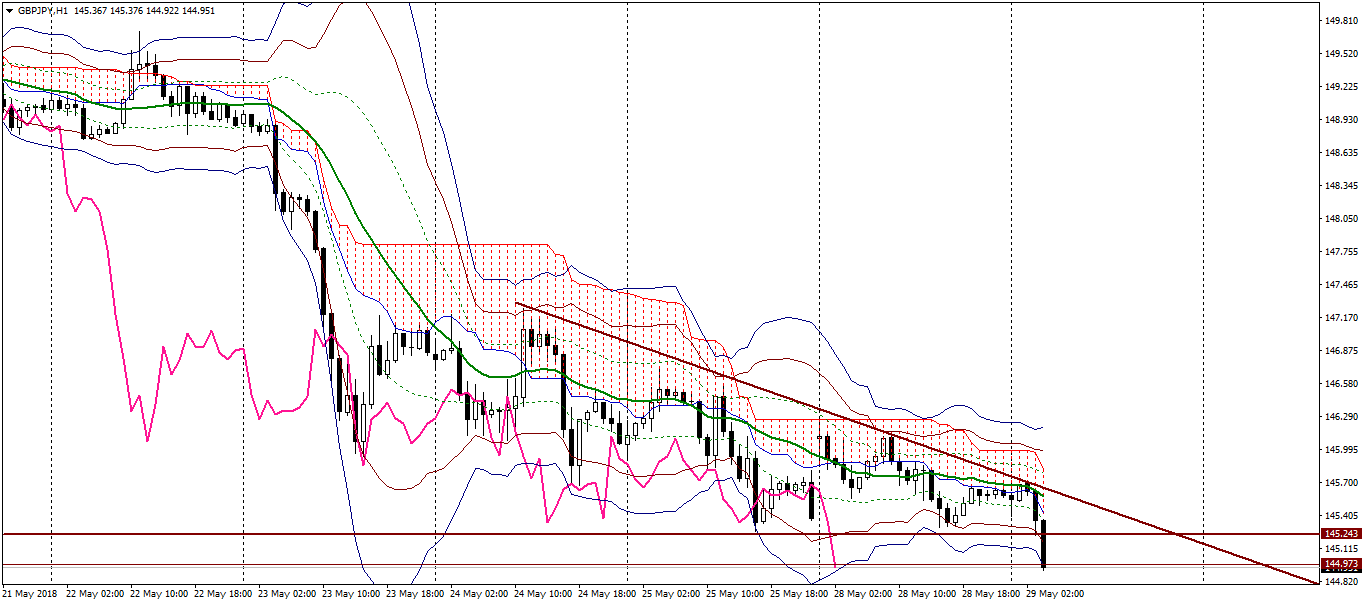The image size is (1362, 605).
Task: Click the 145.405 price scale label
Action: [x=1340, y=515]
